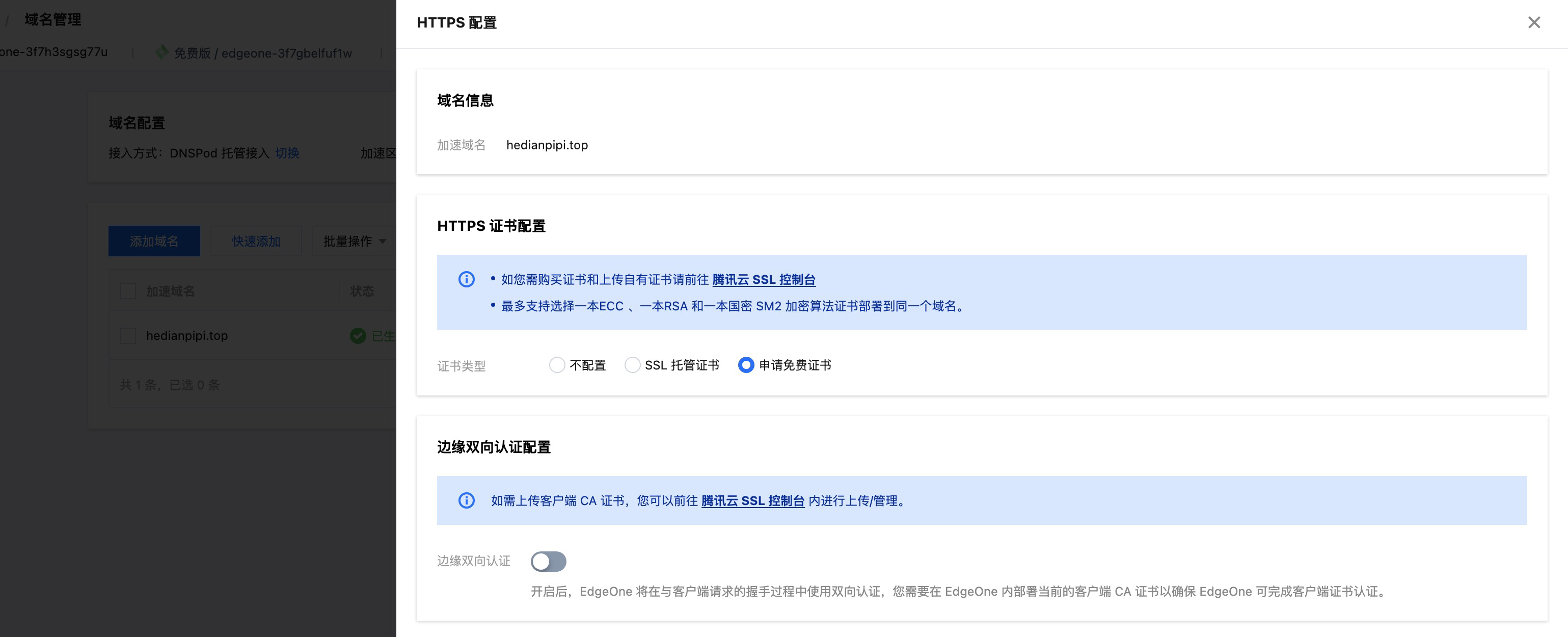Tick select-all checkbox beside 加速域名 header
The image size is (1568, 637).
128,291
